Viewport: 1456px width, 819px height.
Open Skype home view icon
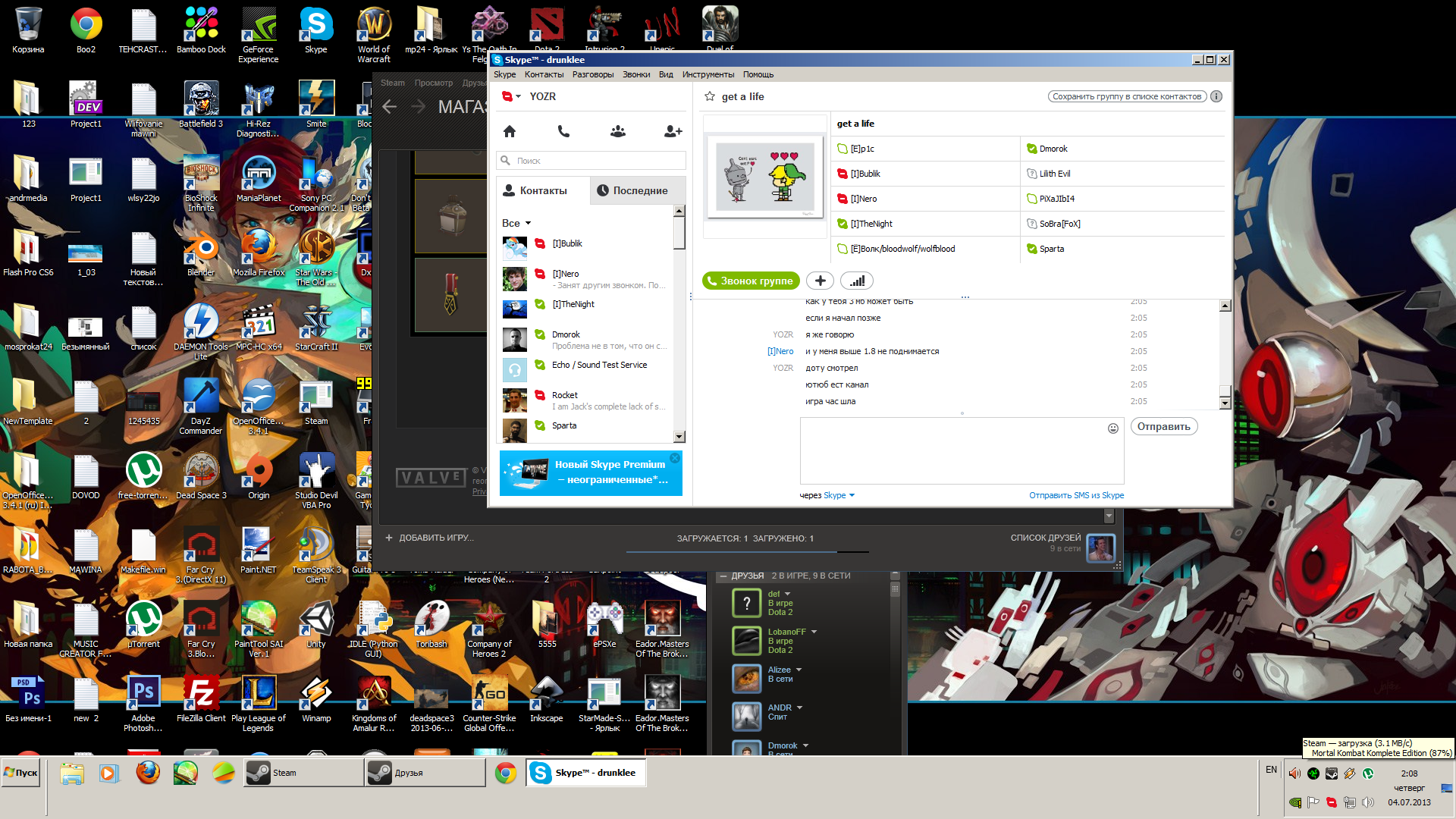[510, 131]
